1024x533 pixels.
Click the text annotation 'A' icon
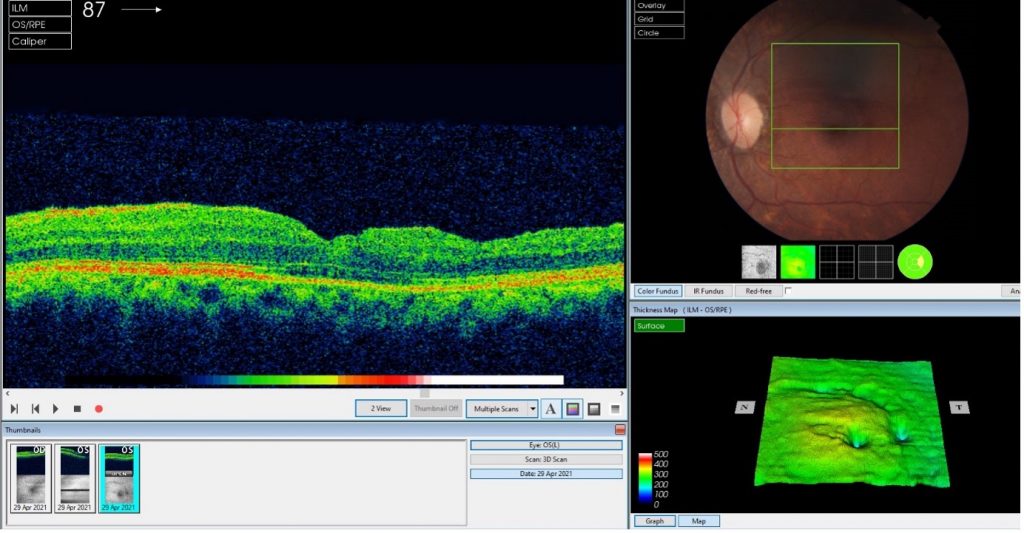pyautogui.click(x=551, y=408)
